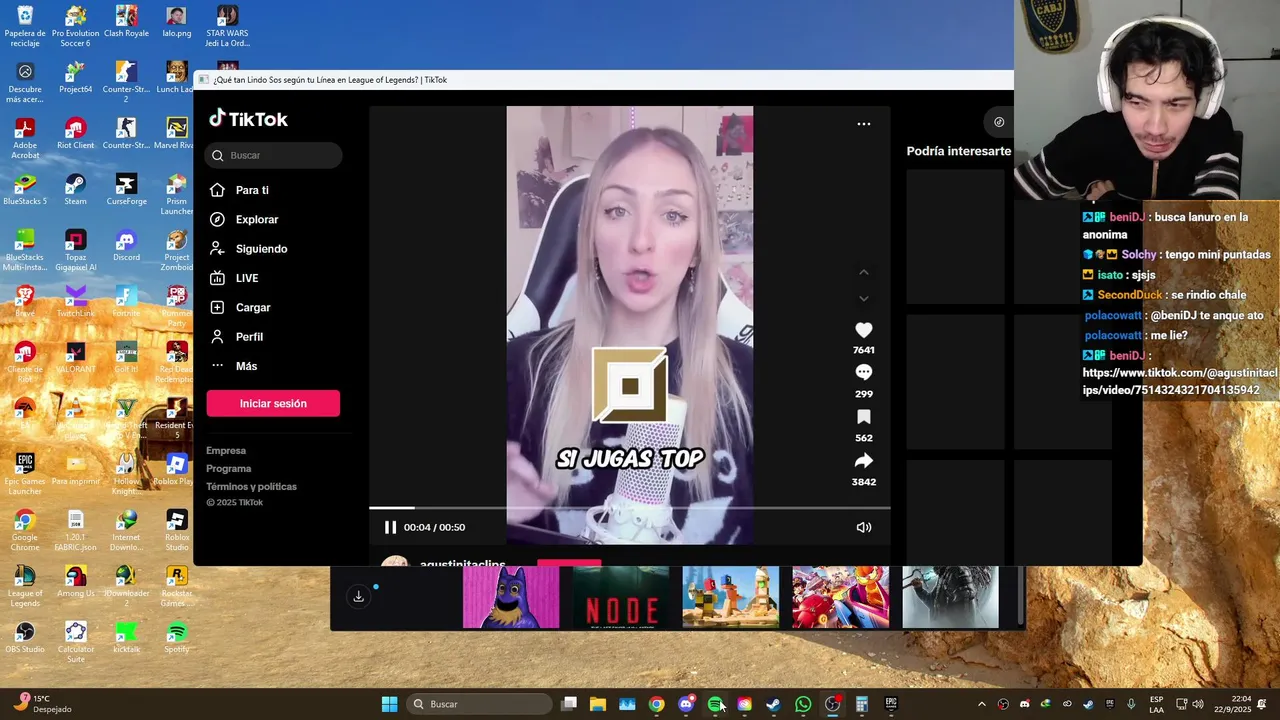Open CurseForge desktop icon
The image size is (1280, 720).
tap(126, 189)
